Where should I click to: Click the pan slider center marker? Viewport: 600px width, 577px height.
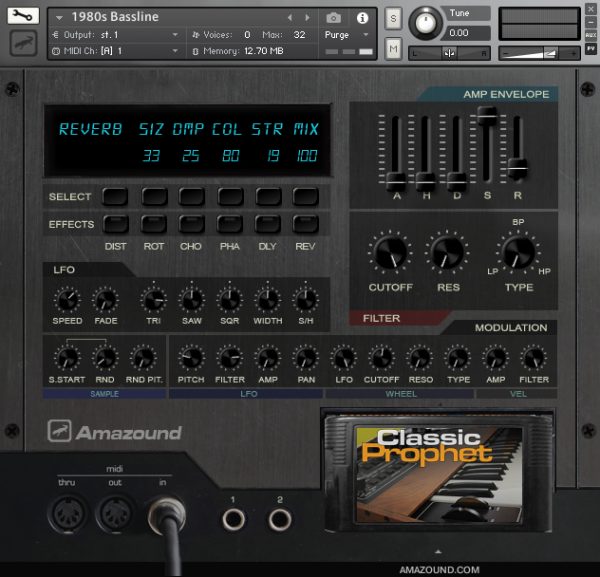[449, 53]
